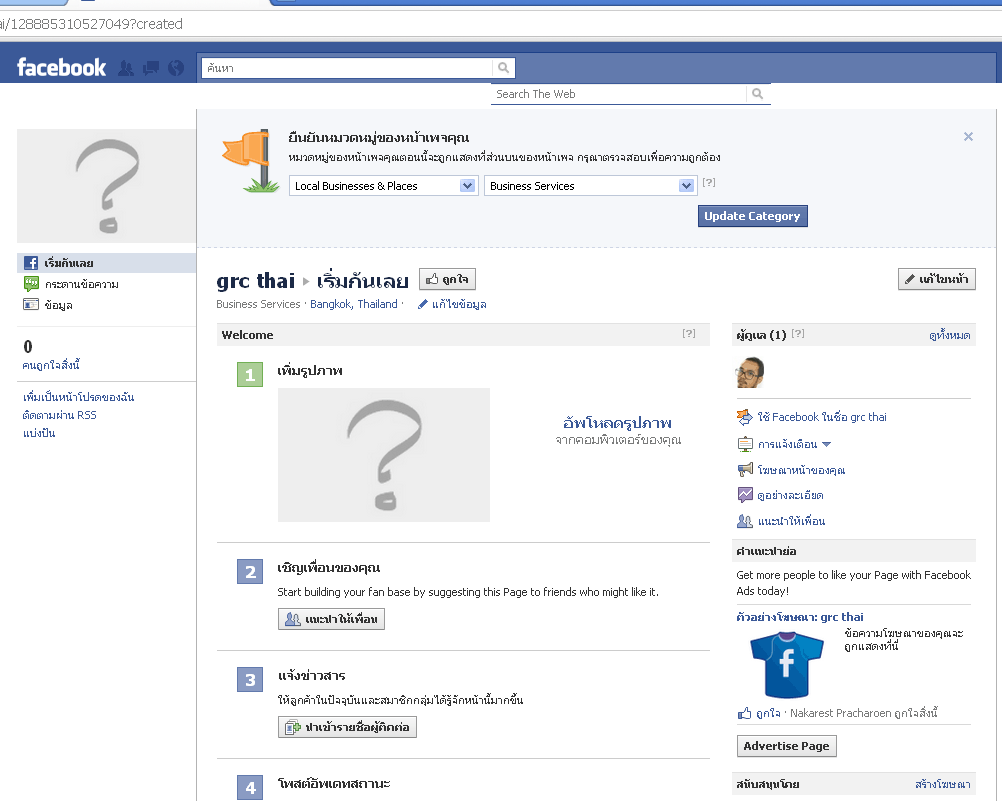Open messages icon in header
This screenshot has height=801, width=1002.
coord(151,68)
